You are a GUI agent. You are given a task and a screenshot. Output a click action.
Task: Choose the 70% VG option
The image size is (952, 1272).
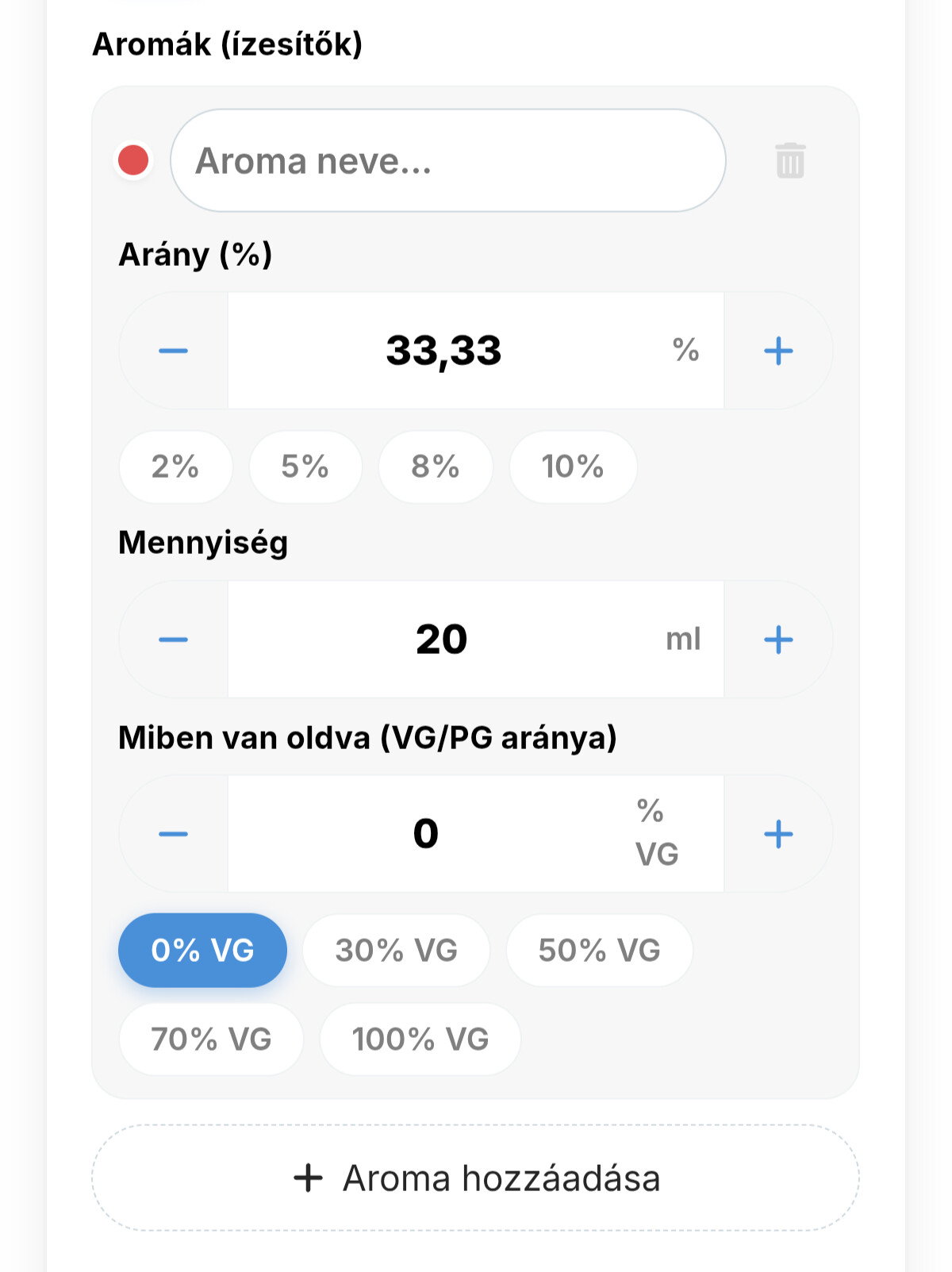(x=211, y=1039)
